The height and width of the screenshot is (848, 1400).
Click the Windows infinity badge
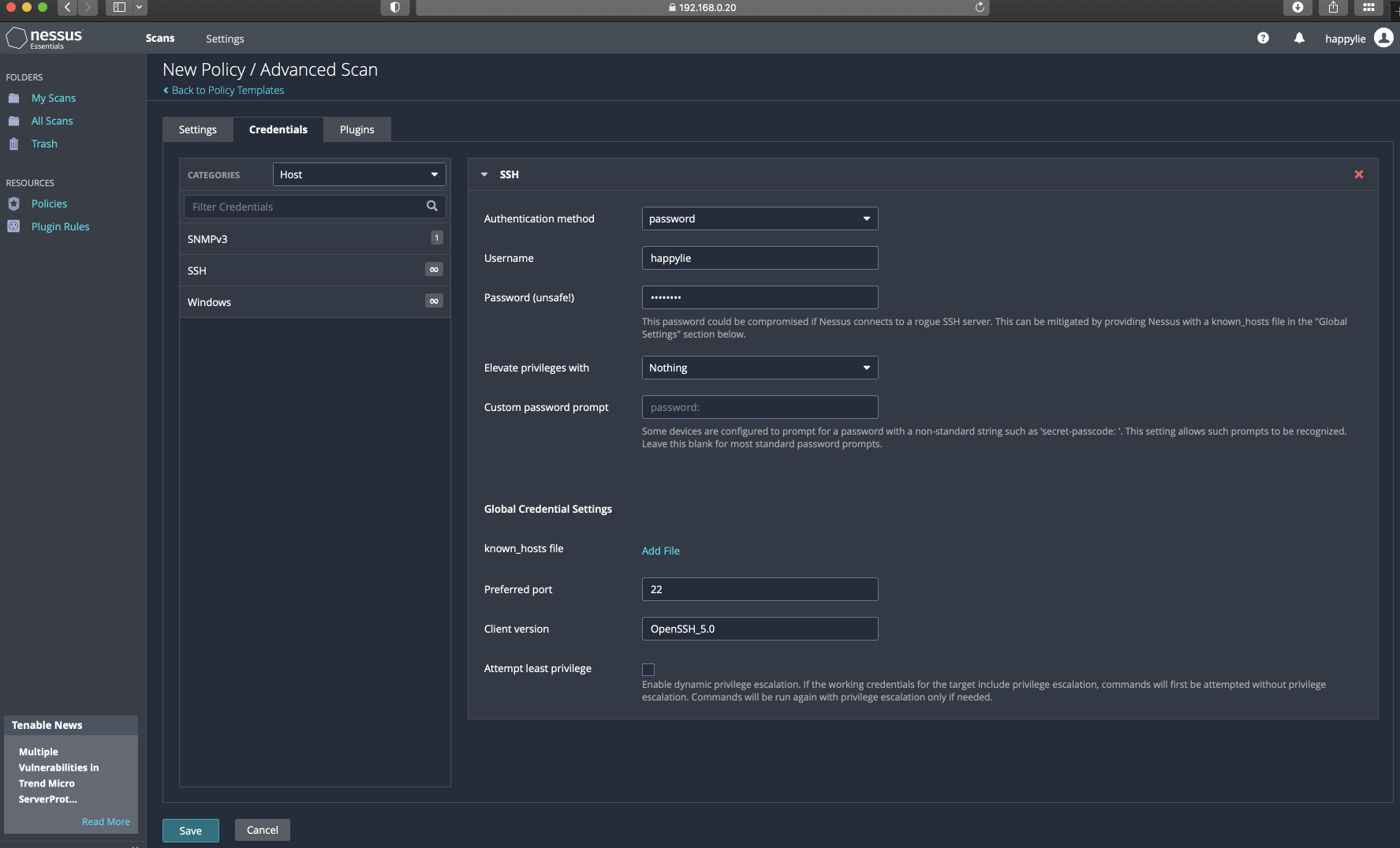coord(434,301)
